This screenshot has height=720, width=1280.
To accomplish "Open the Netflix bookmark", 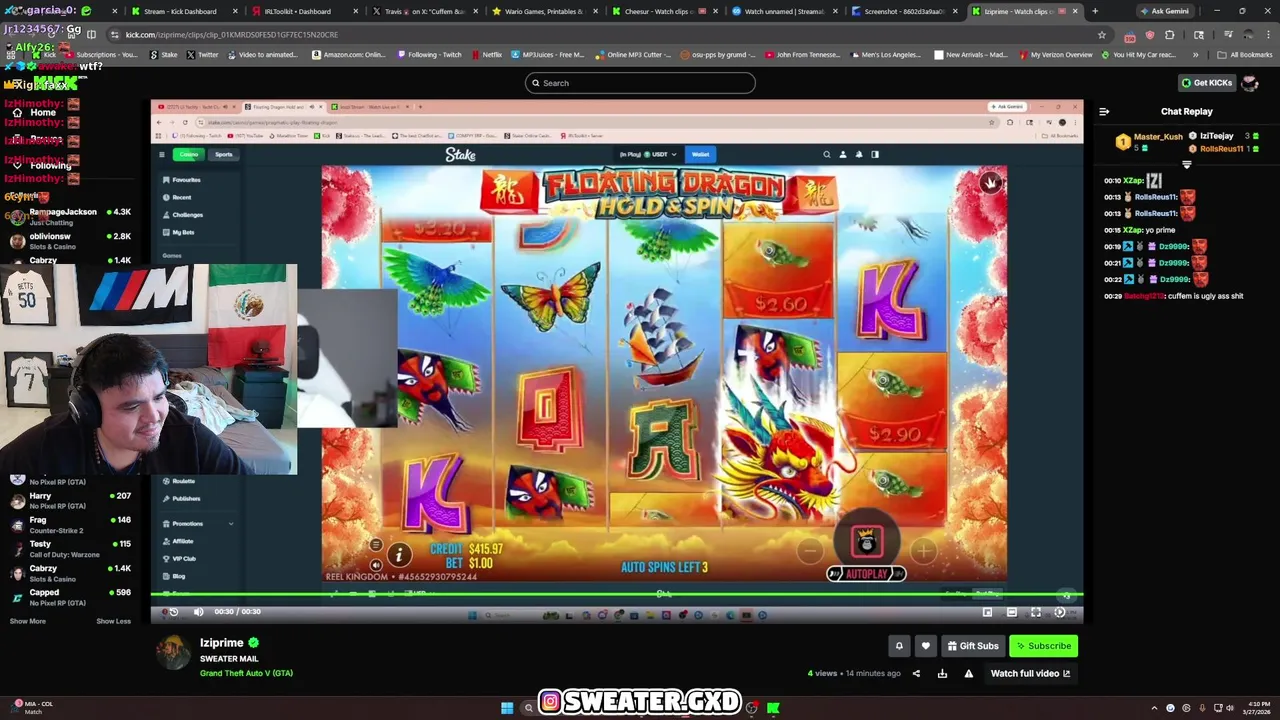I will pyautogui.click(x=486, y=55).
